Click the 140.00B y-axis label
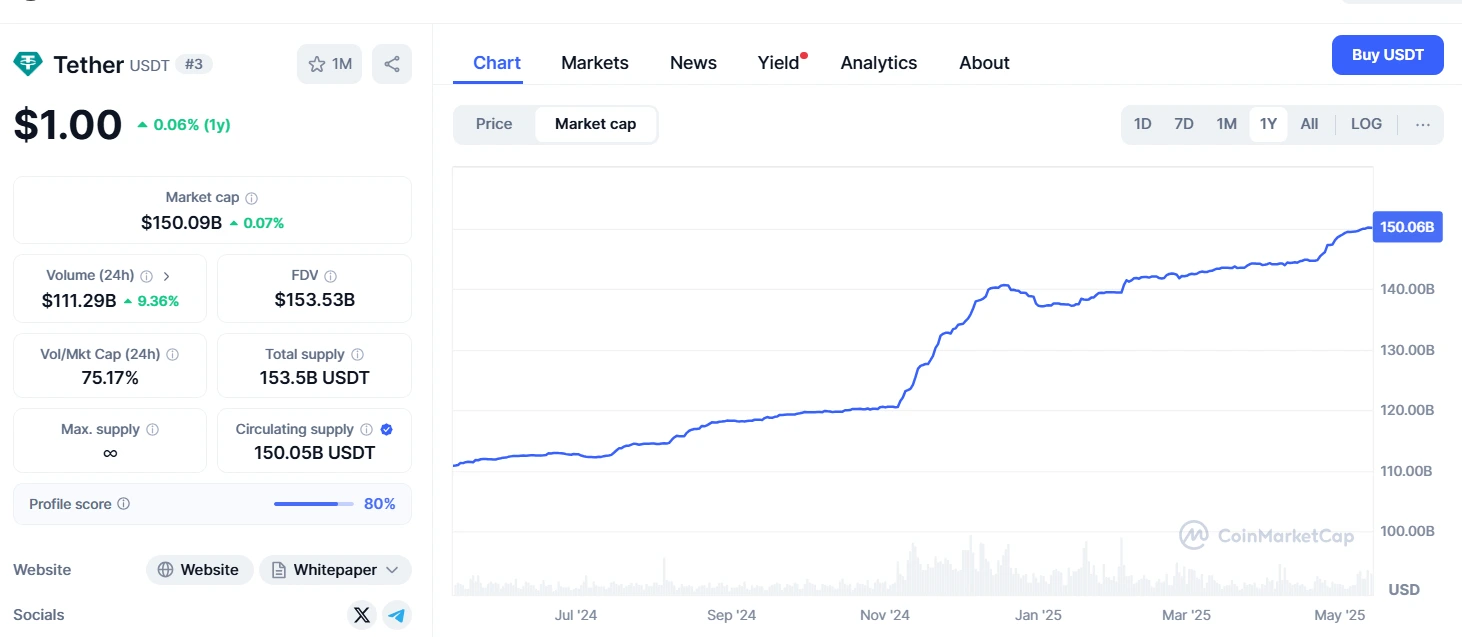1462x637 pixels. tap(1406, 289)
